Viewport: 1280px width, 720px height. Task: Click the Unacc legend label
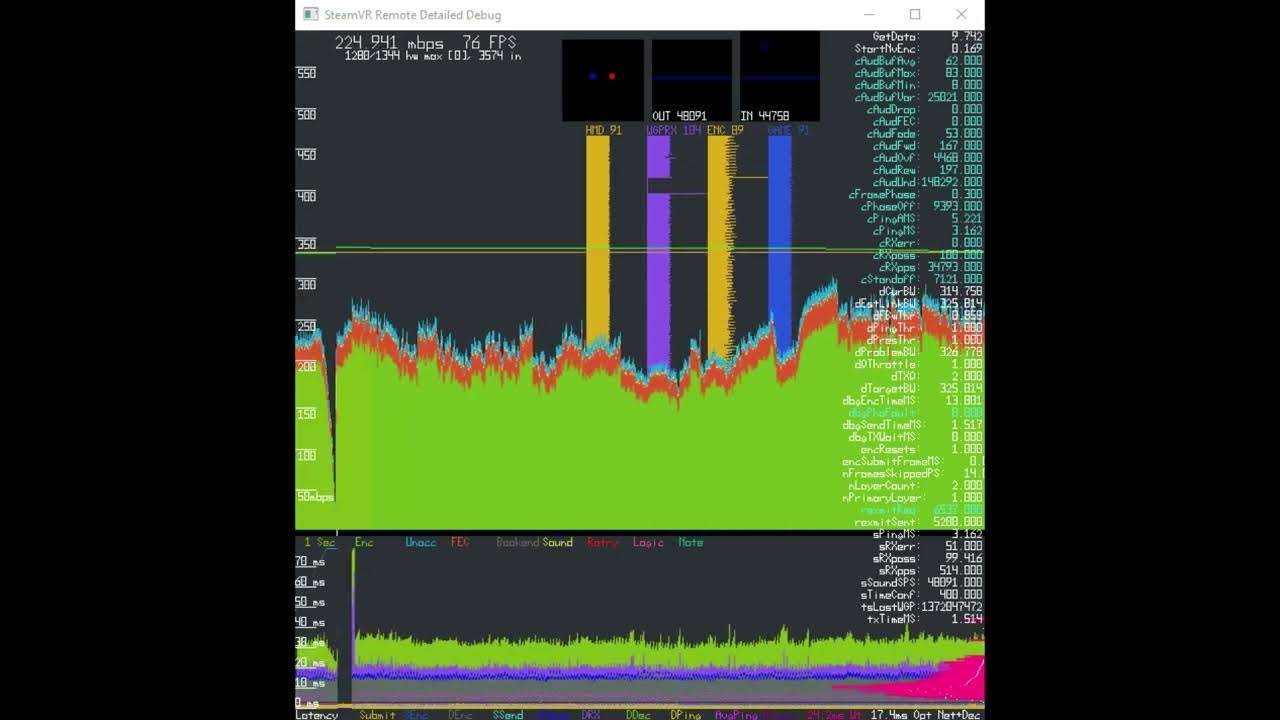420,543
